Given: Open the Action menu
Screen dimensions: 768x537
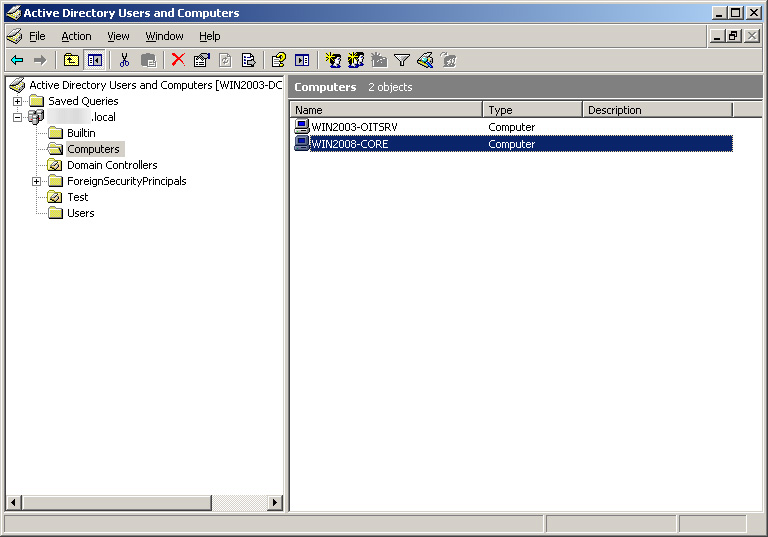Looking at the screenshot, I should (76, 36).
